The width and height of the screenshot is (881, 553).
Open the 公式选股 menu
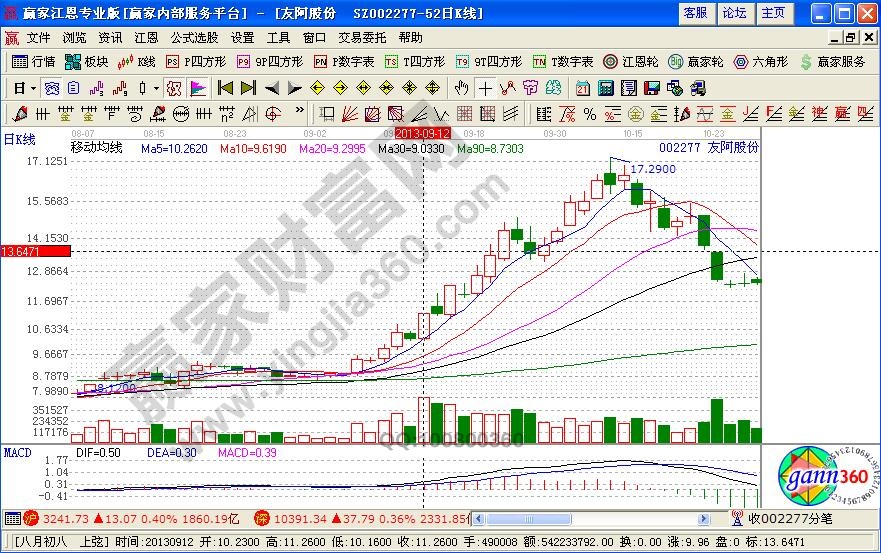(194, 37)
